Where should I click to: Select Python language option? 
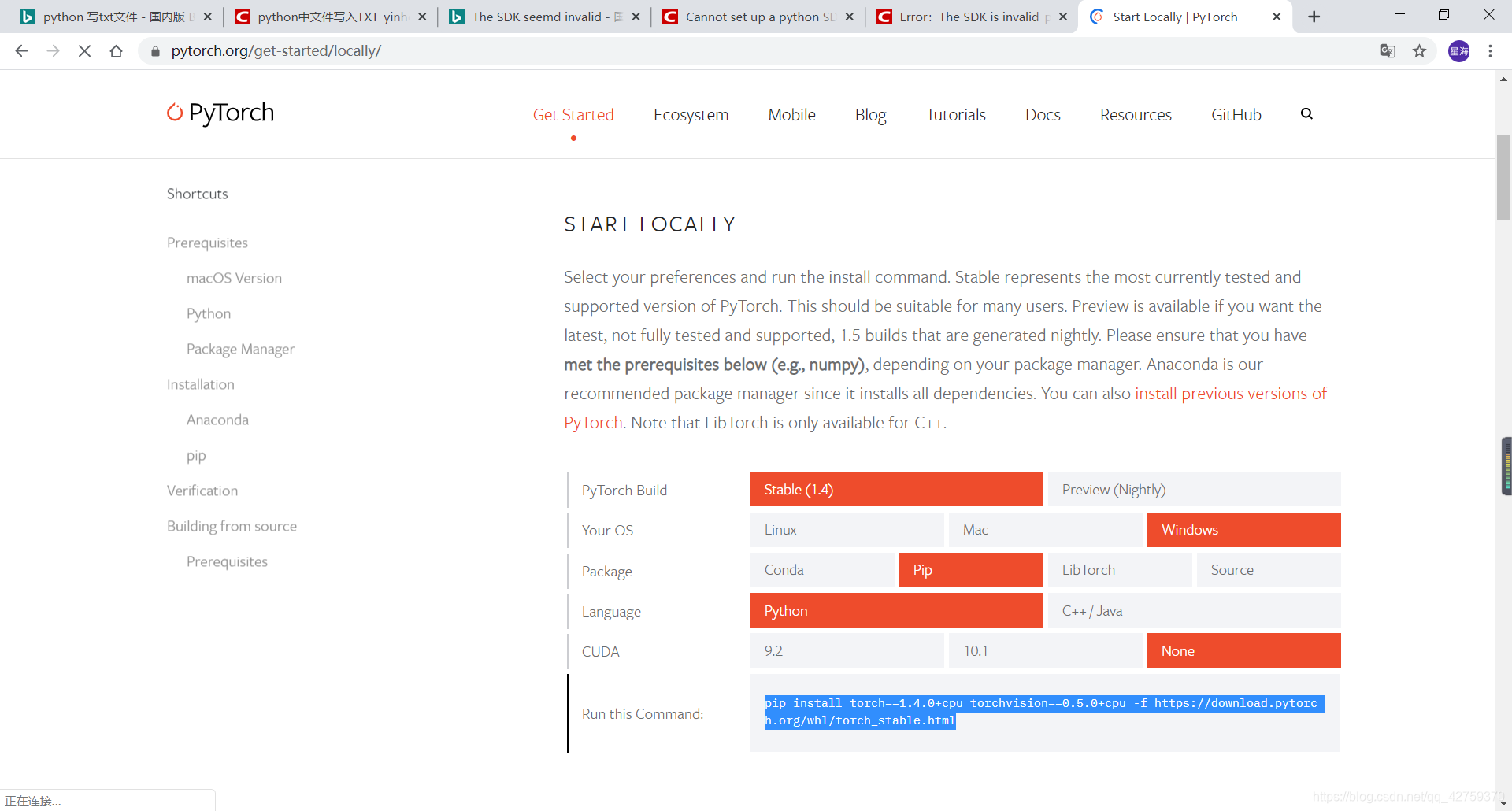896,610
